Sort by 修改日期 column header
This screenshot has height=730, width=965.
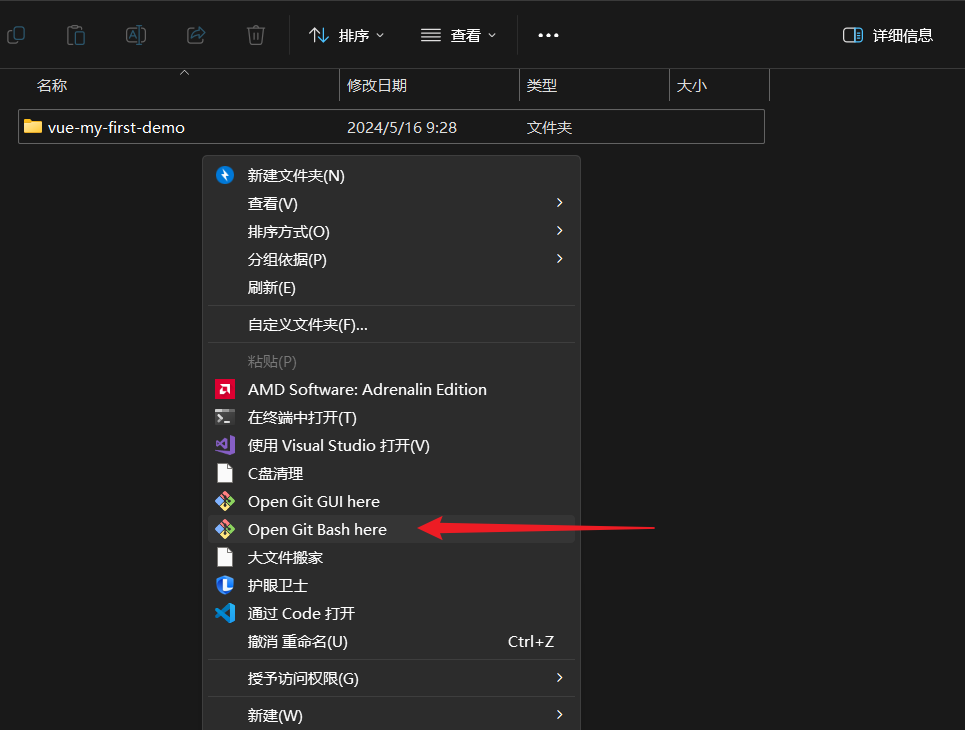377,86
